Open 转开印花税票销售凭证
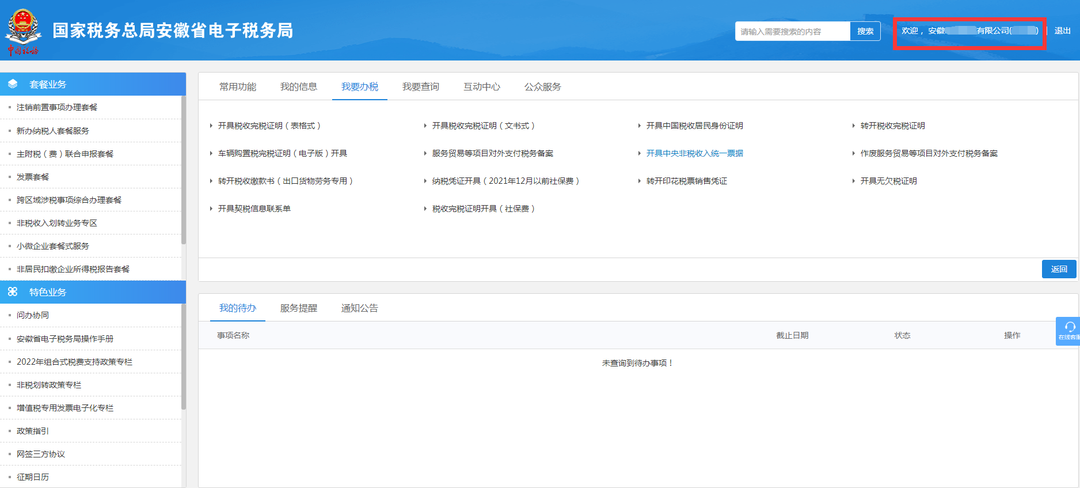Viewport: 1080px width, 488px height. 687,181
